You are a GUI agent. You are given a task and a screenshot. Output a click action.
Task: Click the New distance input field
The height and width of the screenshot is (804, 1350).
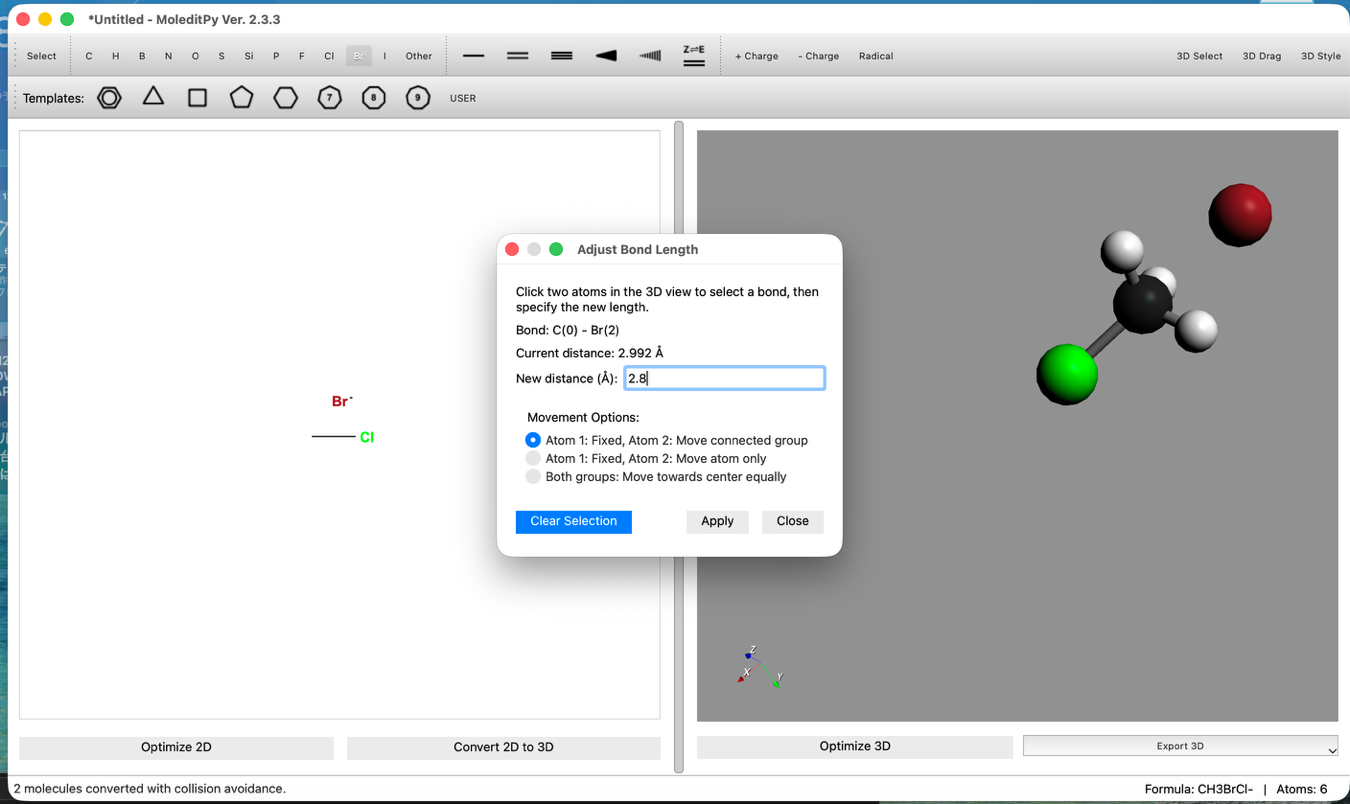724,378
